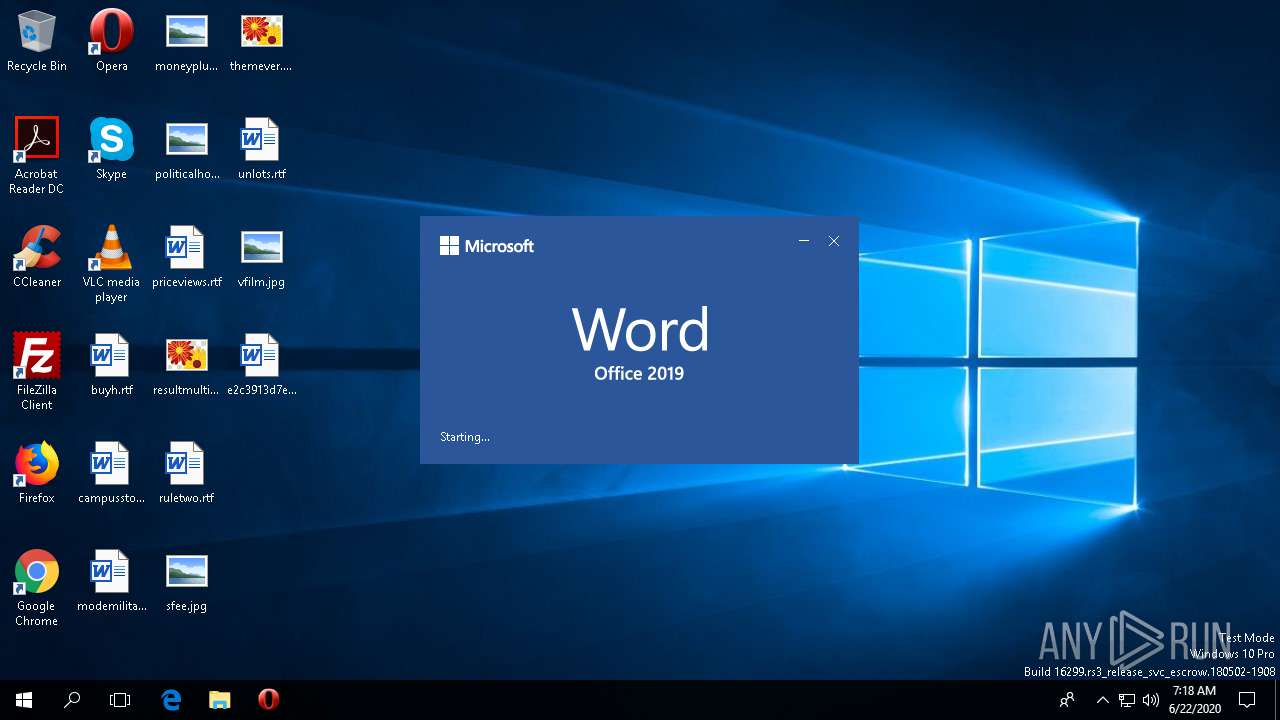Open the People icon in system tray
Viewport: 1280px width, 720px height.
pos(1068,700)
